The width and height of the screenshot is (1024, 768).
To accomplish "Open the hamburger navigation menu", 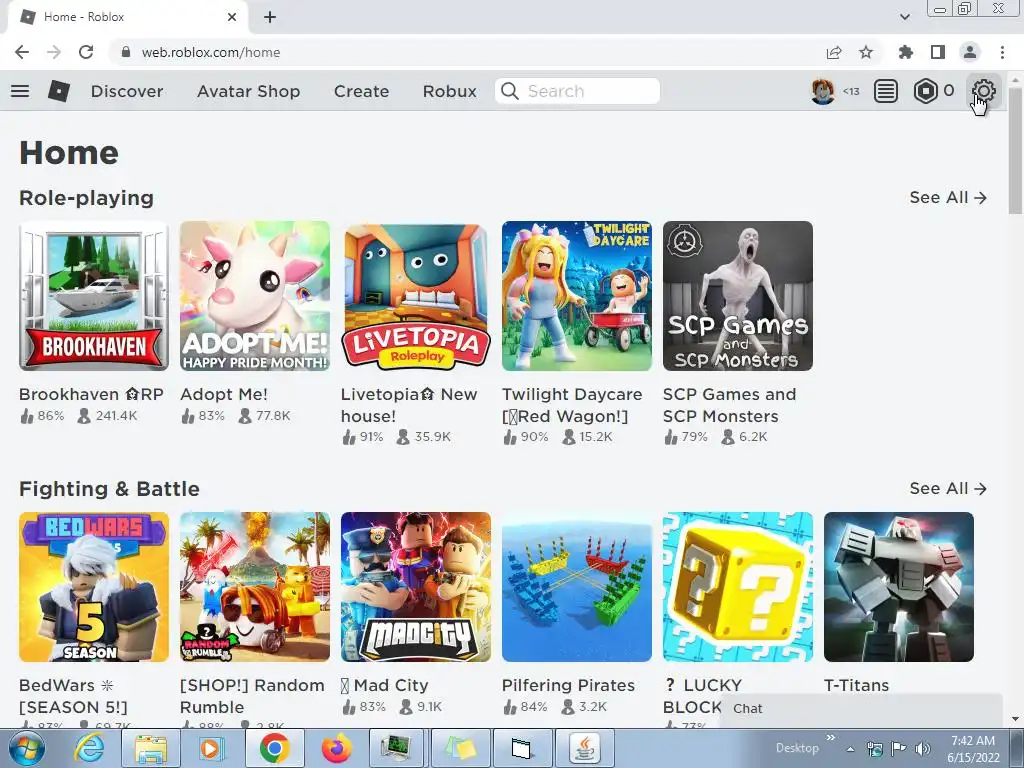I will (20, 91).
